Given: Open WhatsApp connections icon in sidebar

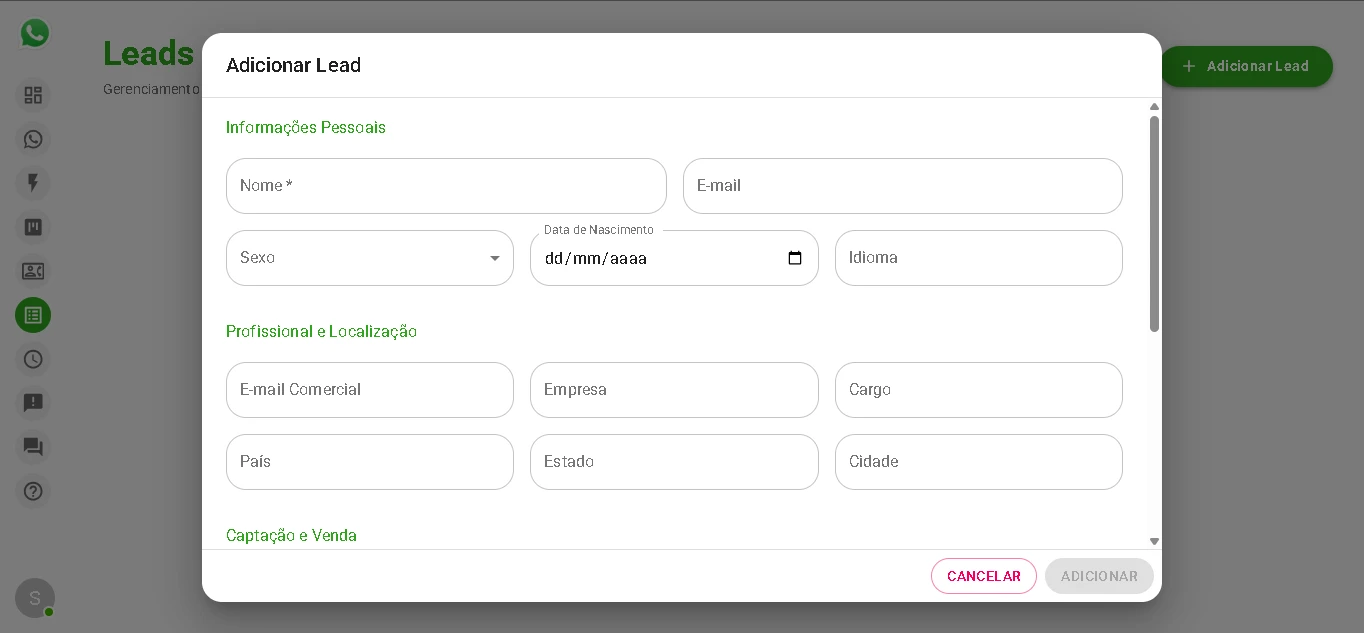Looking at the screenshot, I should (33, 139).
